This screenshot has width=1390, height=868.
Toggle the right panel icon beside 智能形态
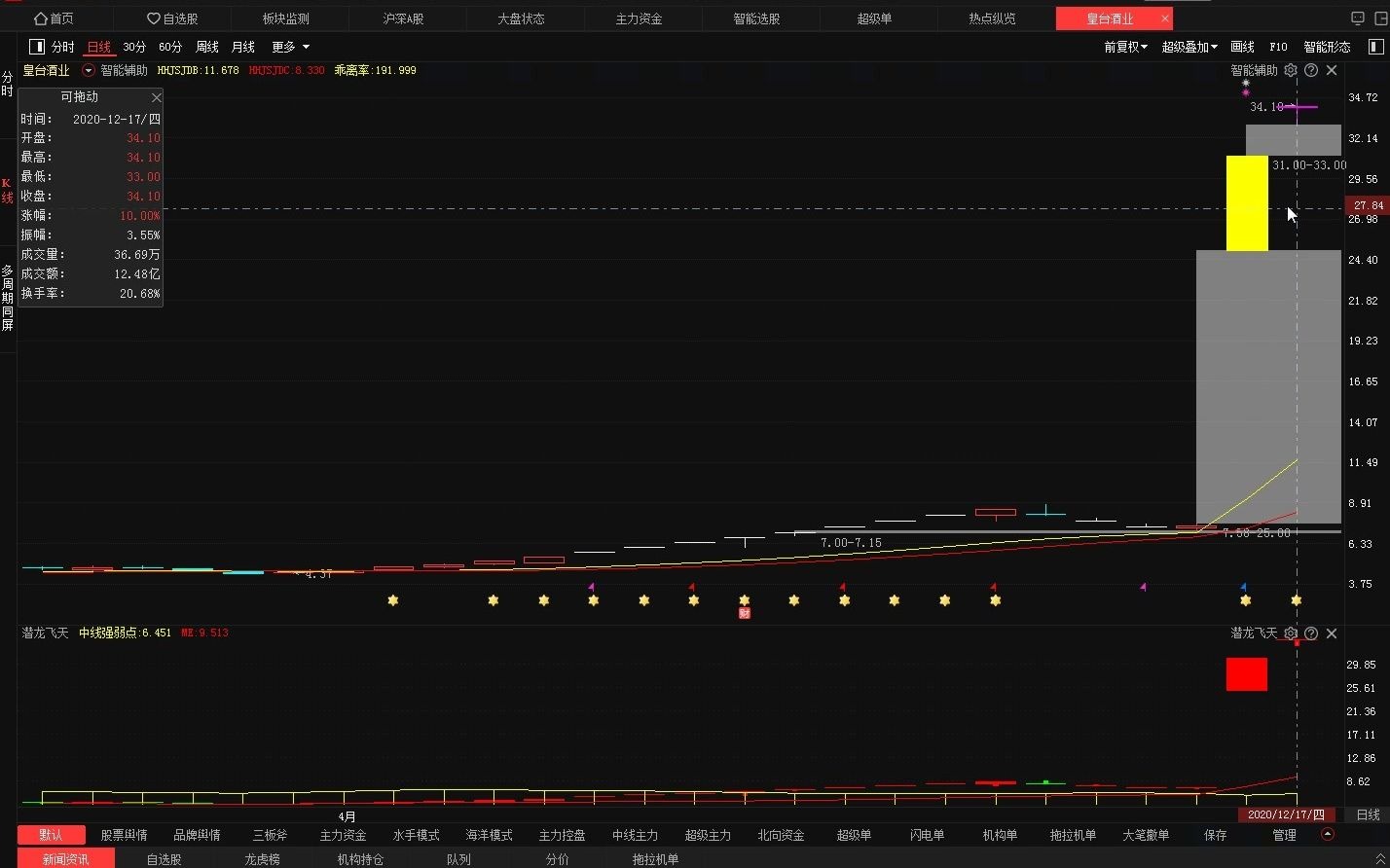pyautogui.click(x=1375, y=47)
